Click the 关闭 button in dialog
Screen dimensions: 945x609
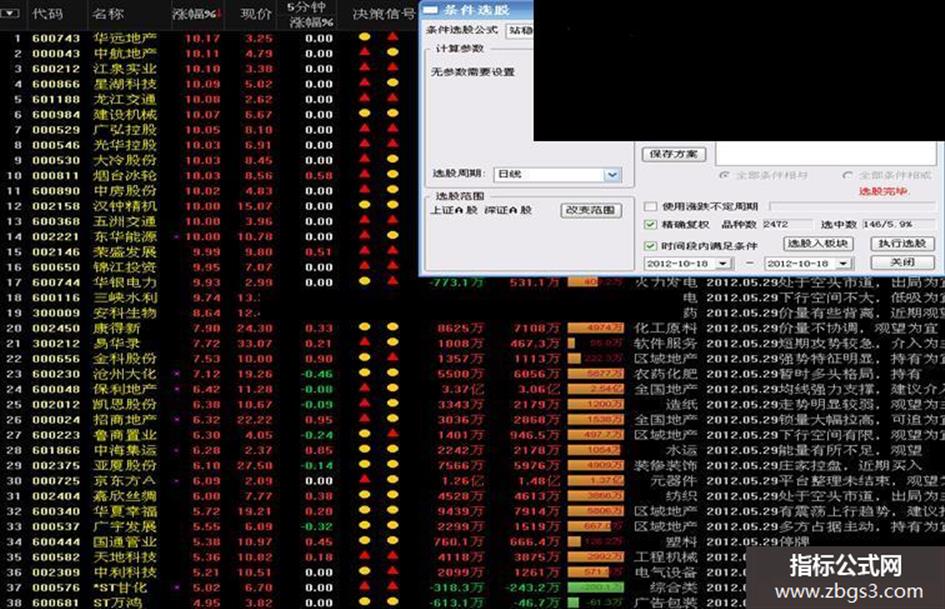tap(902, 262)
